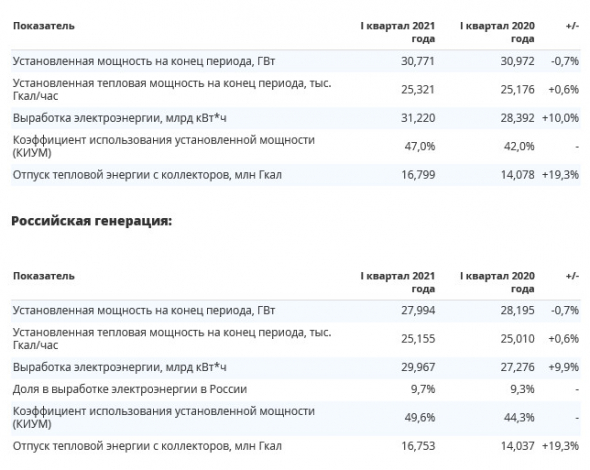Click the 29,967 generation value

(418, 367)
